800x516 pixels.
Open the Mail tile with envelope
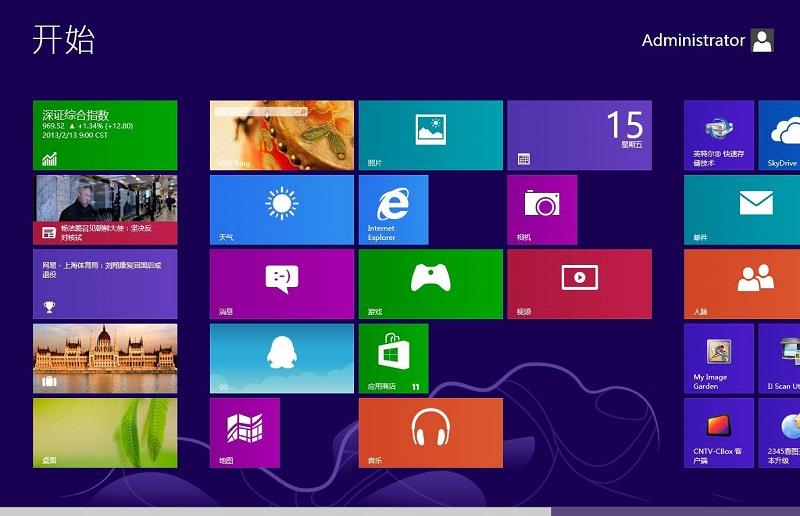742,210
